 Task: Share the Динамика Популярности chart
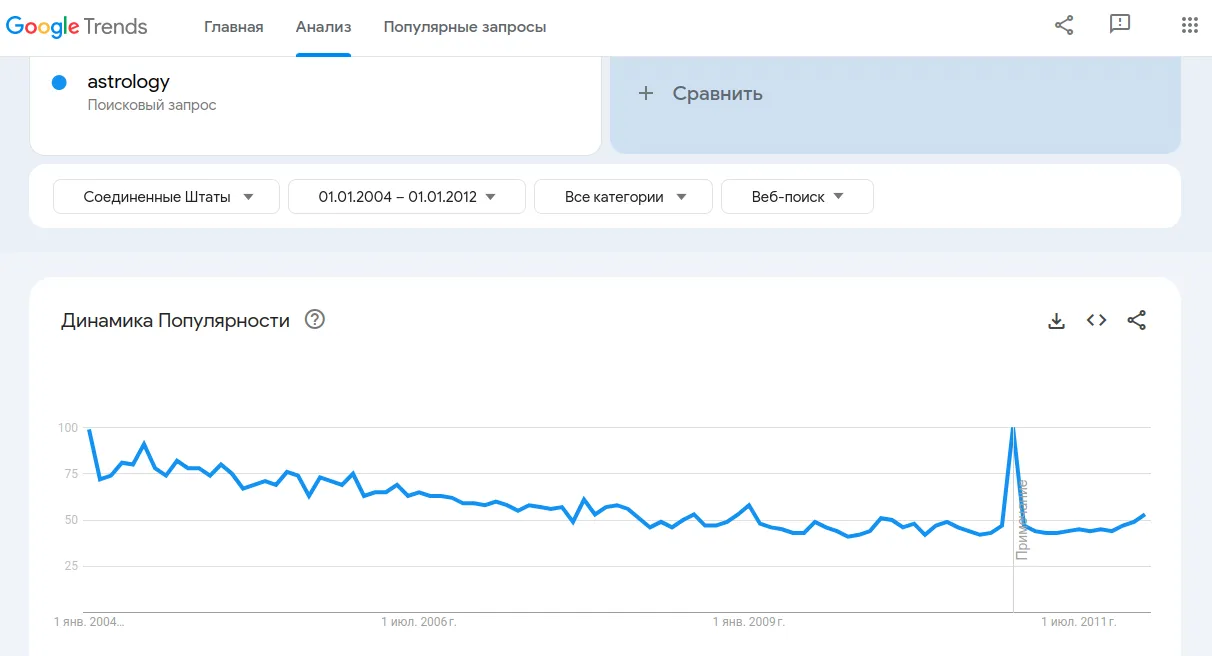pos(1136,321)
